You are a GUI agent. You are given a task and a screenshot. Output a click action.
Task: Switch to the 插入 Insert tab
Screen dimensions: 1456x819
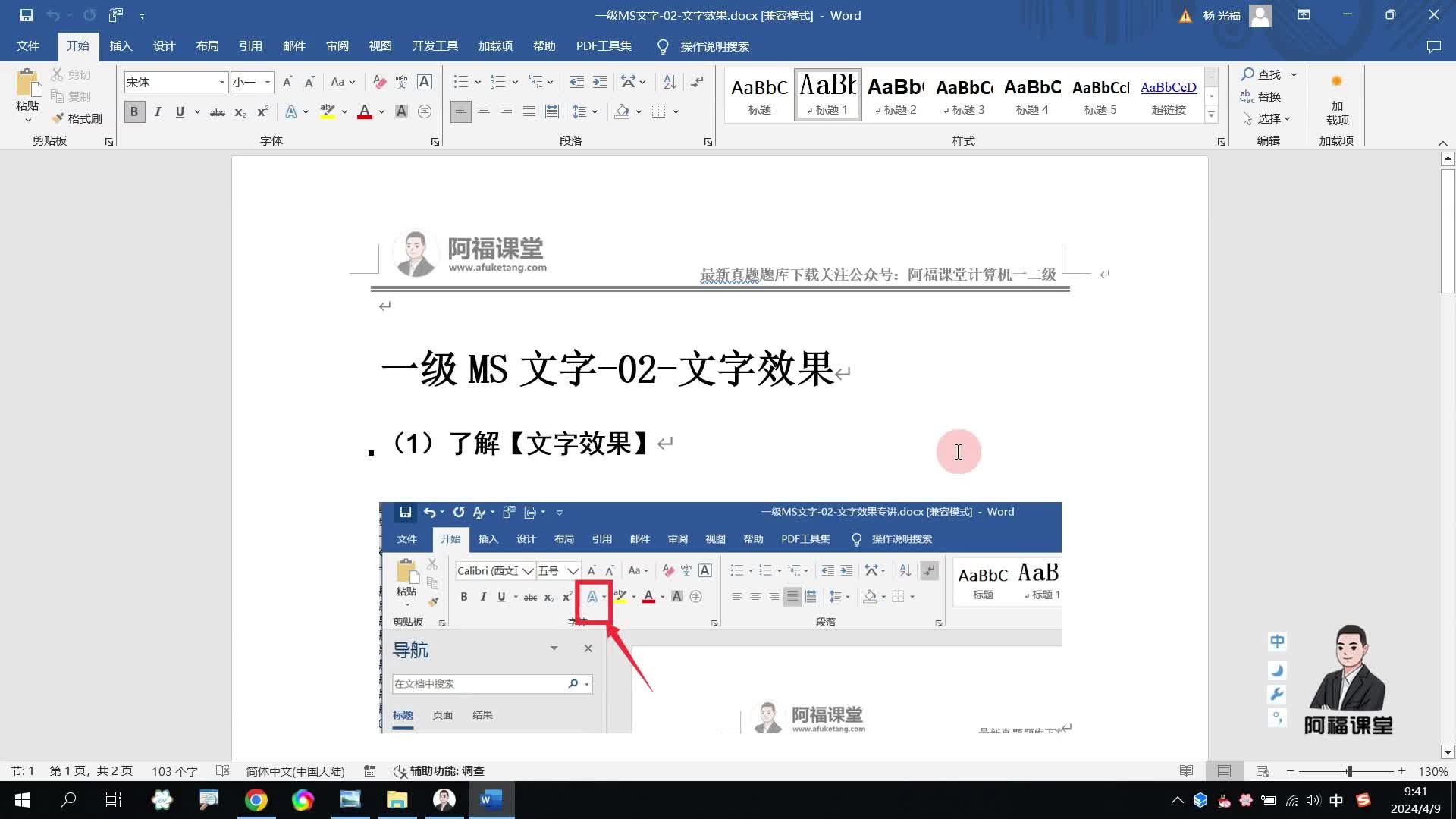tap(121, 46)
